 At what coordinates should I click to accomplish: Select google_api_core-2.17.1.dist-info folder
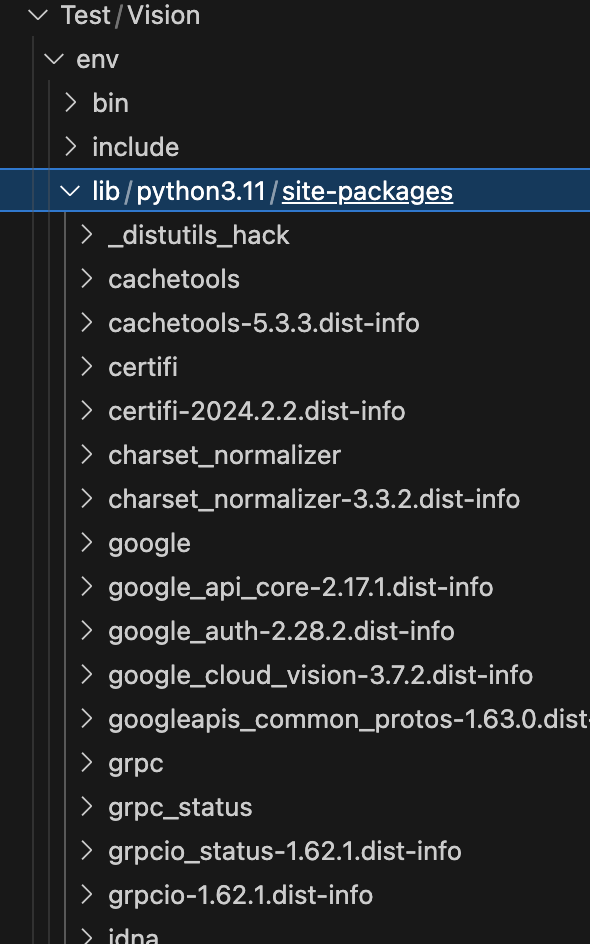point(300,586)
